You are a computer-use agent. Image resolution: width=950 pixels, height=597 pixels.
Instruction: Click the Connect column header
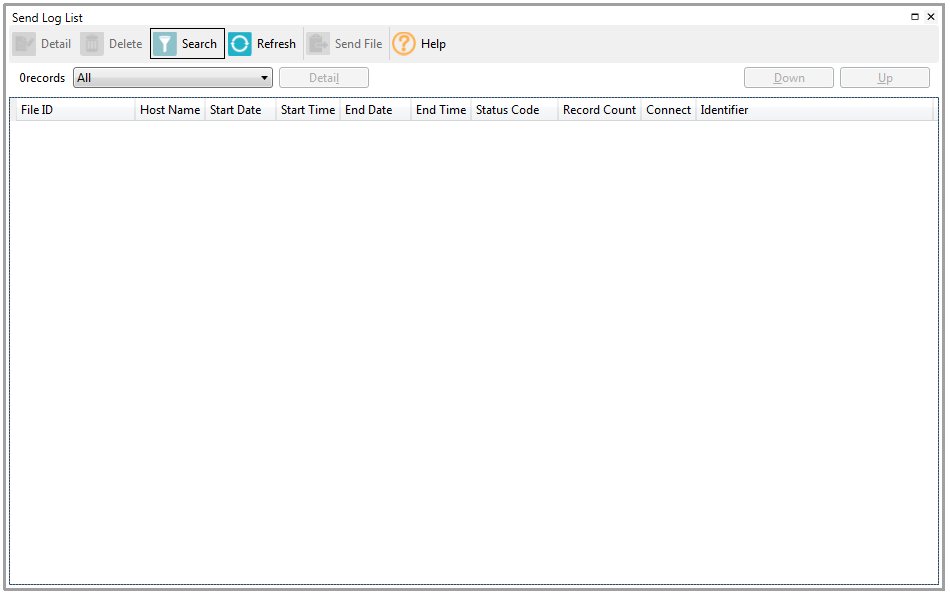[668, 110]
